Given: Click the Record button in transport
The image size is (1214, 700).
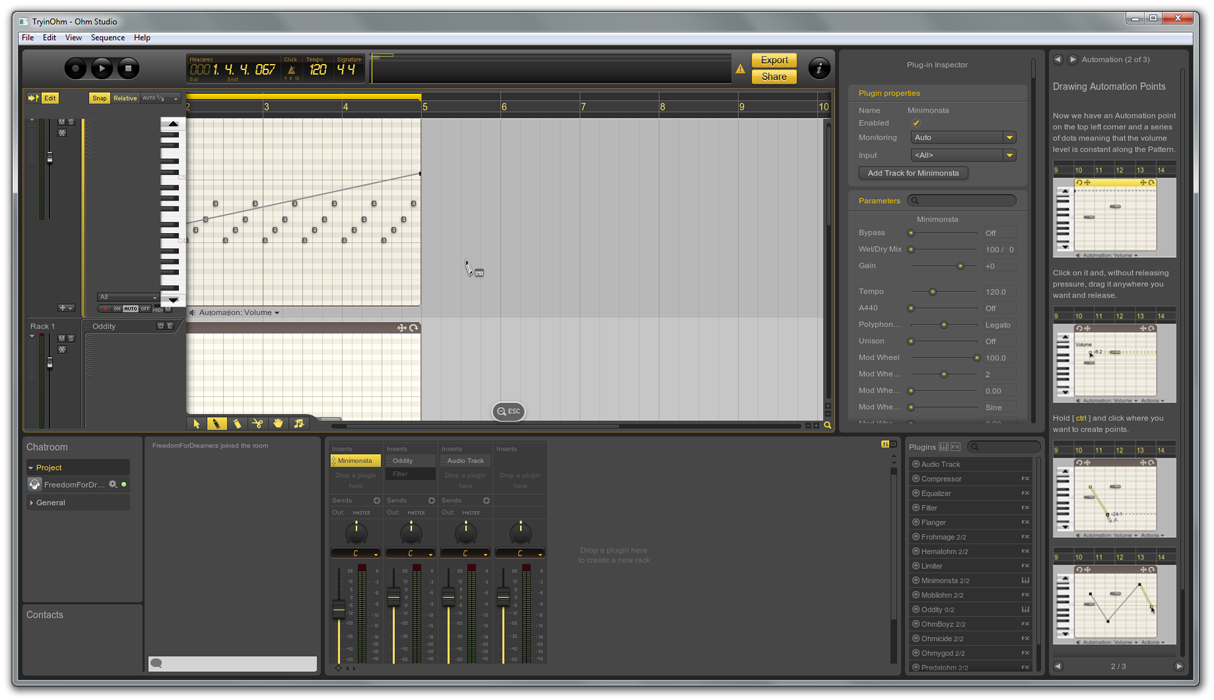Looking at the screenshot, I should point(76,68).
